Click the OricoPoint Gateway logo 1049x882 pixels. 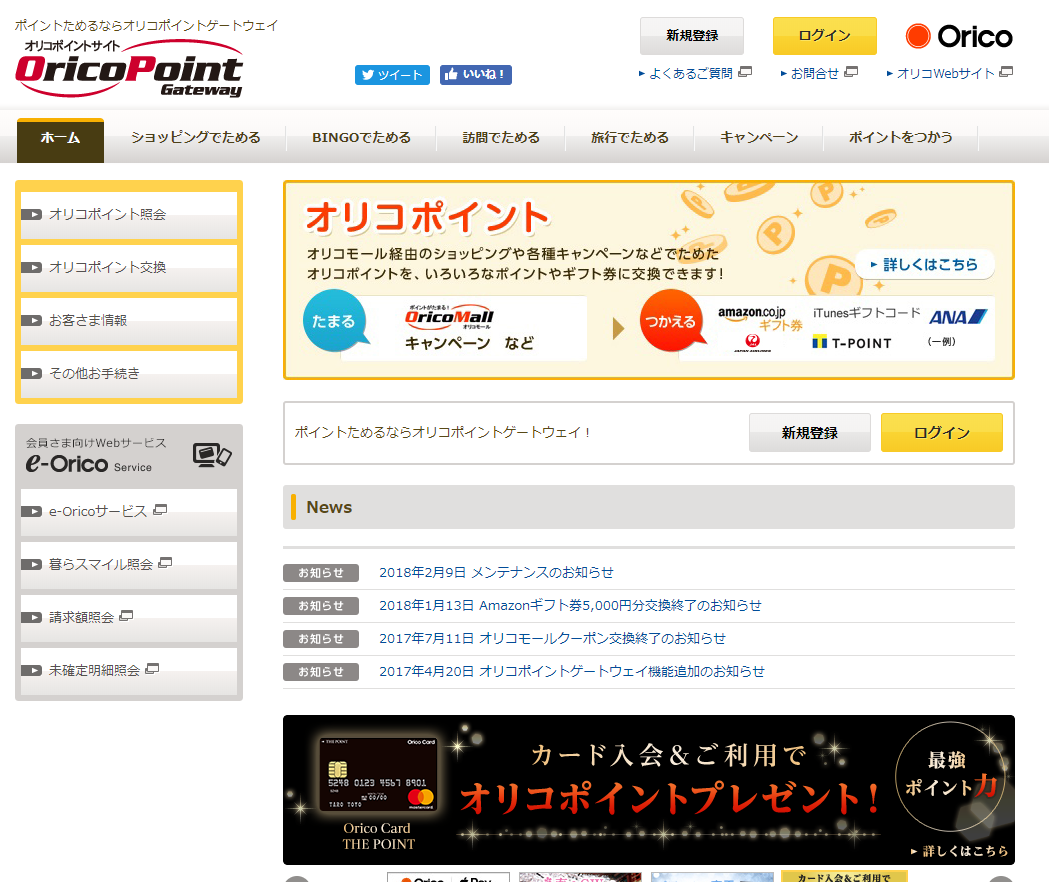point(129,69)
